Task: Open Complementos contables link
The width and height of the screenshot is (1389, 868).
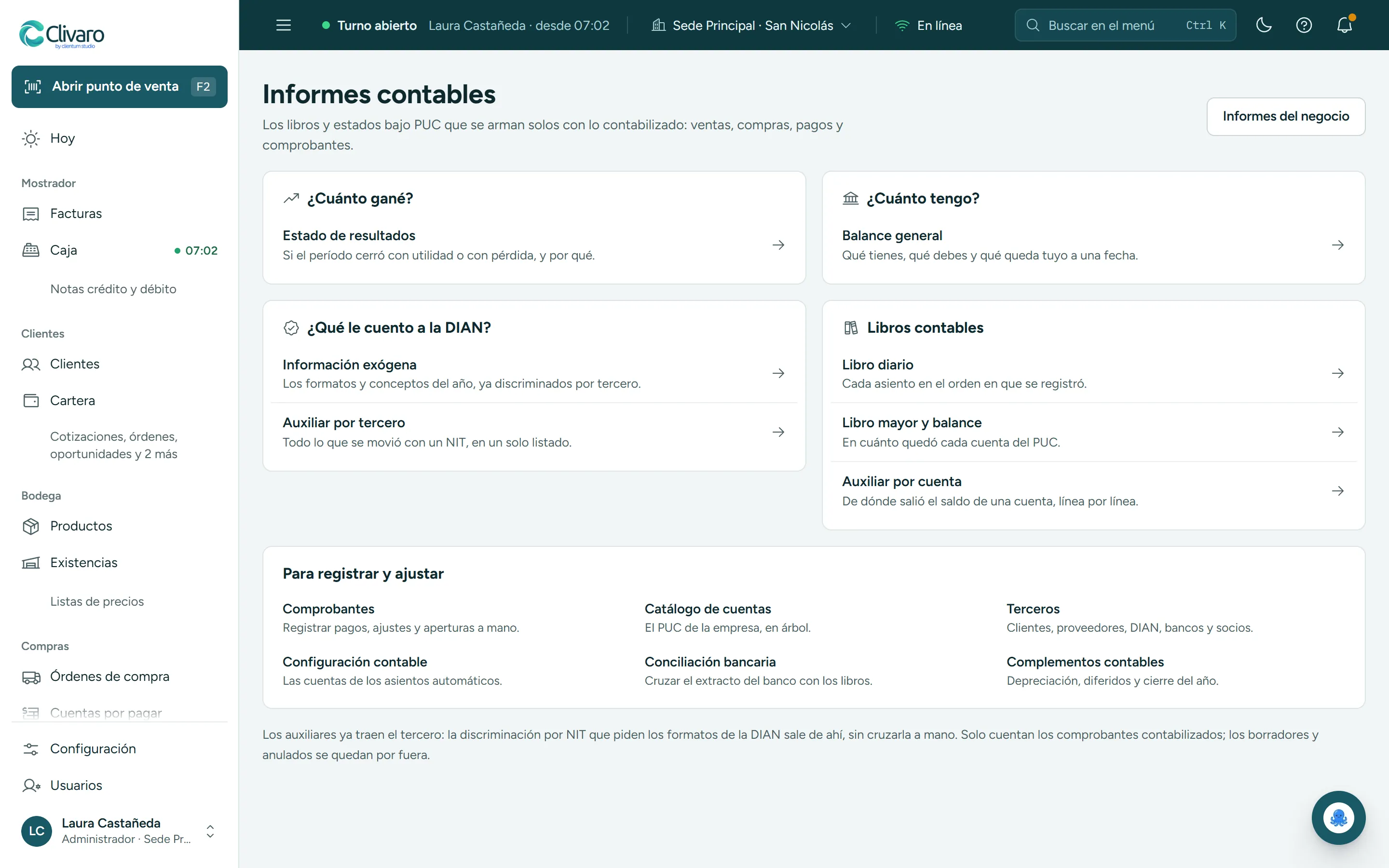Action: tap(1112, 670)
